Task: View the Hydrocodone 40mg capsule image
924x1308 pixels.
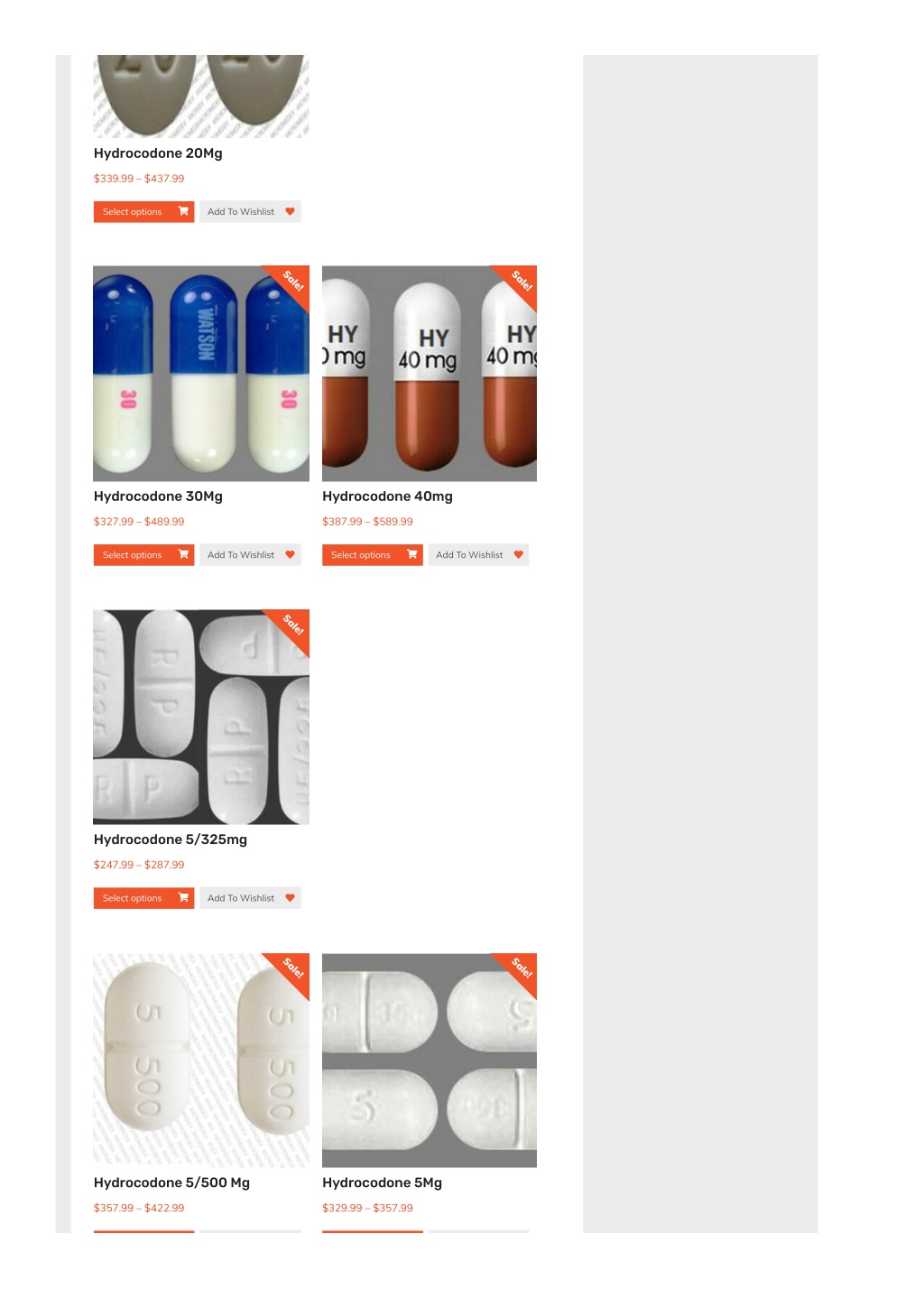Action: pyautogui.click(x=430, y=373)
